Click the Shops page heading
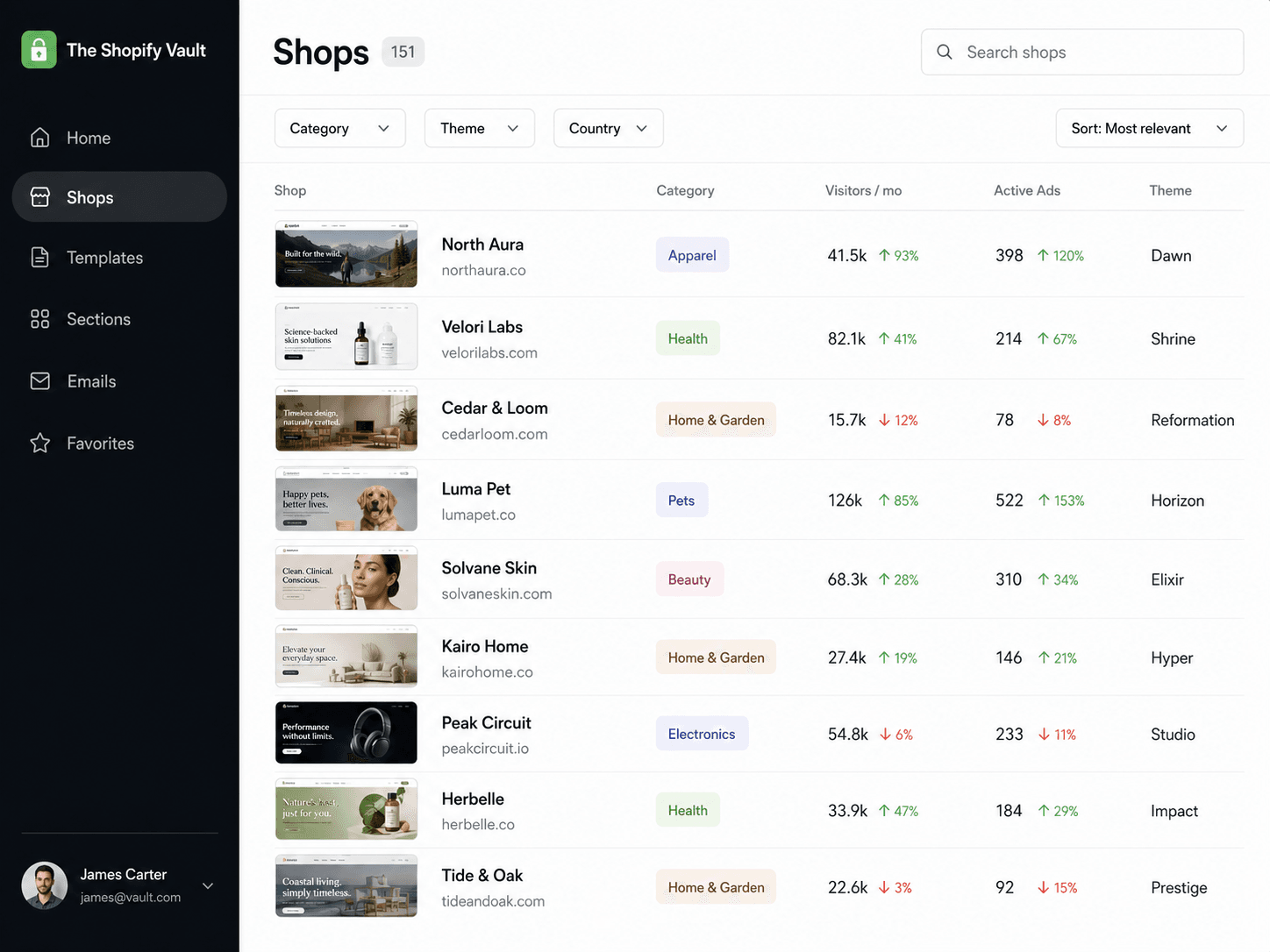The width and height of the screenshot is (1270, 952). (321, 52)
